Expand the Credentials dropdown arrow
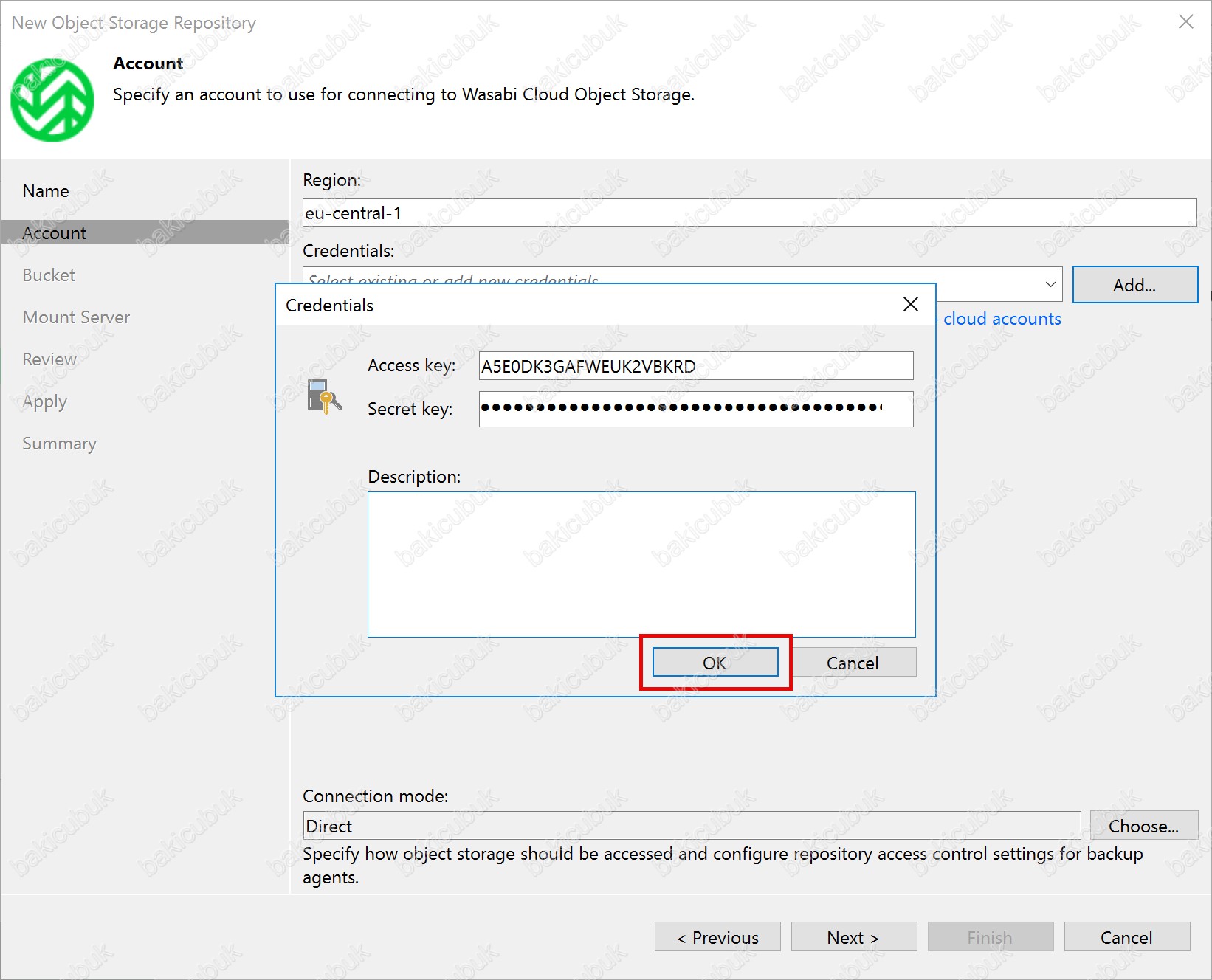Screen dimensions: 1212x980 [1050, 285]
